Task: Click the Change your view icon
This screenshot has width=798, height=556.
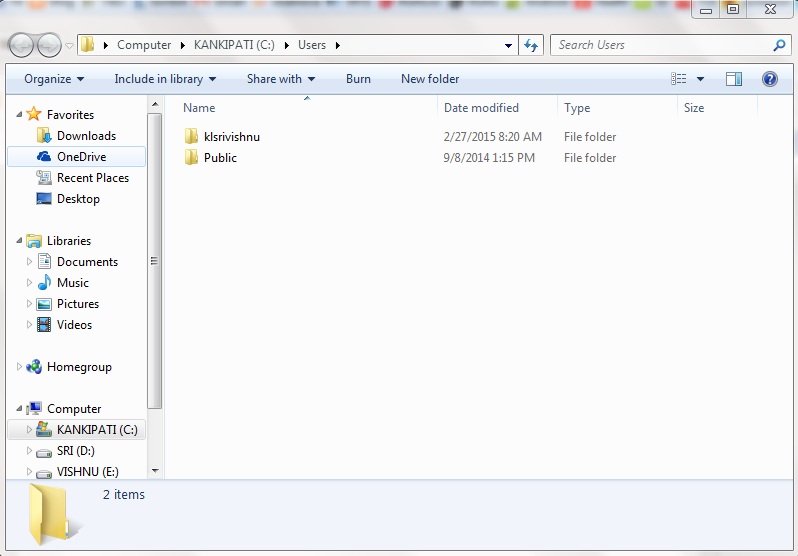Action: coord(678,79)
